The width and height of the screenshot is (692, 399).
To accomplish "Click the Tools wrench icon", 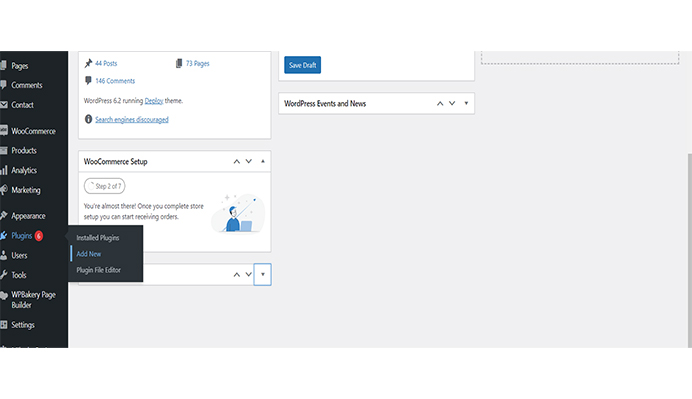I will click(x=4, y=275).
